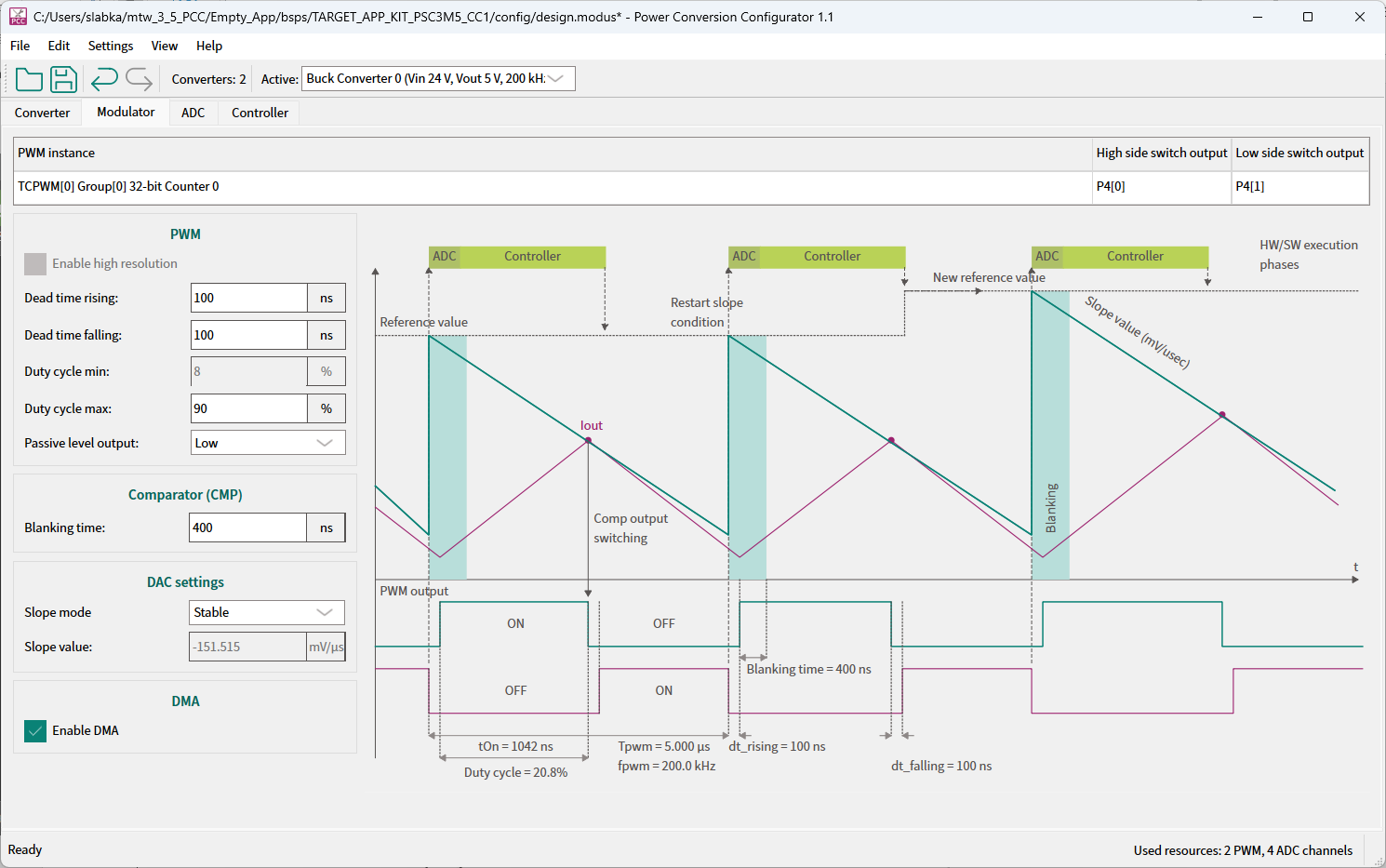The image size is (1386, 868).
Task: Switch to the Controller tab
Action: (260, 113)
